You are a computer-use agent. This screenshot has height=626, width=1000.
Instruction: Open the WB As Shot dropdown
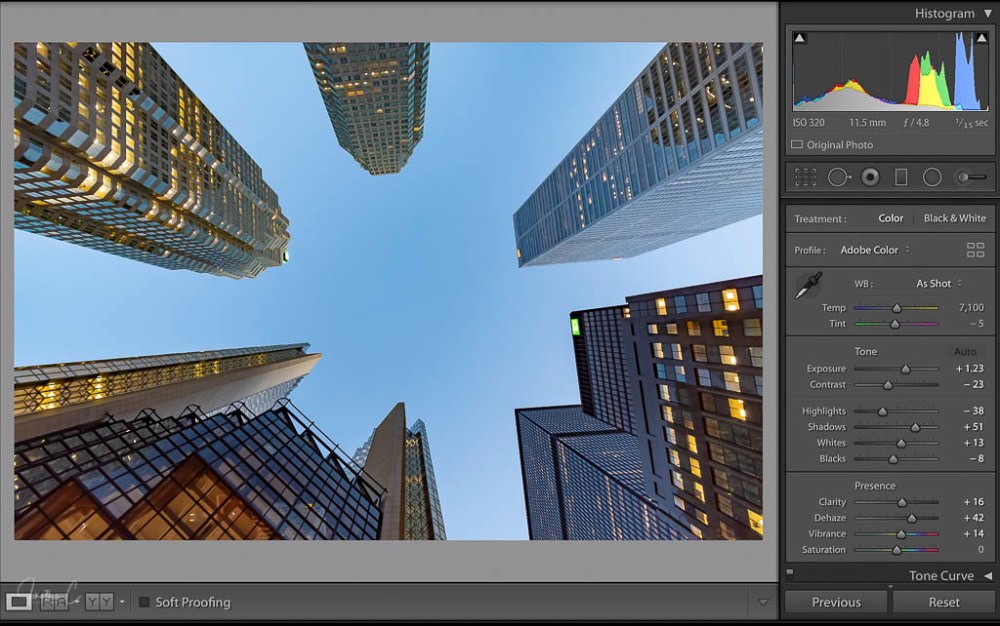tap(939, 283)
